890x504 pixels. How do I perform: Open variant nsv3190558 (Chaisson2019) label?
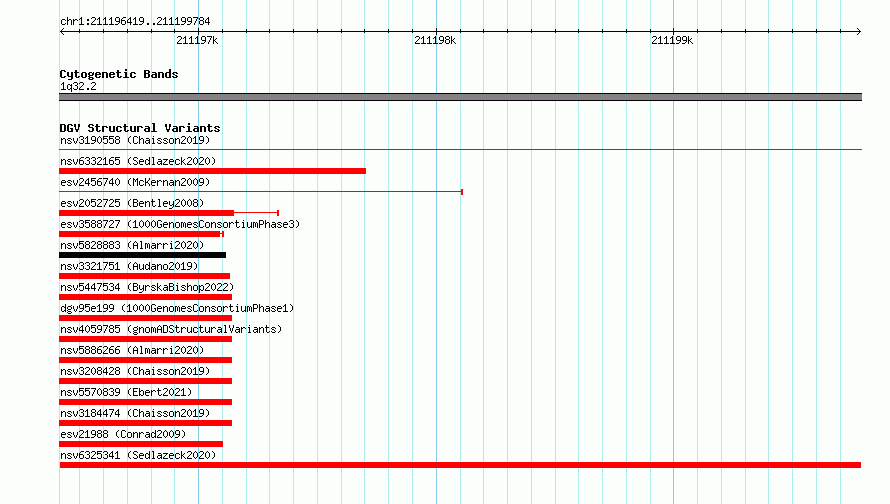pos(135,140)
